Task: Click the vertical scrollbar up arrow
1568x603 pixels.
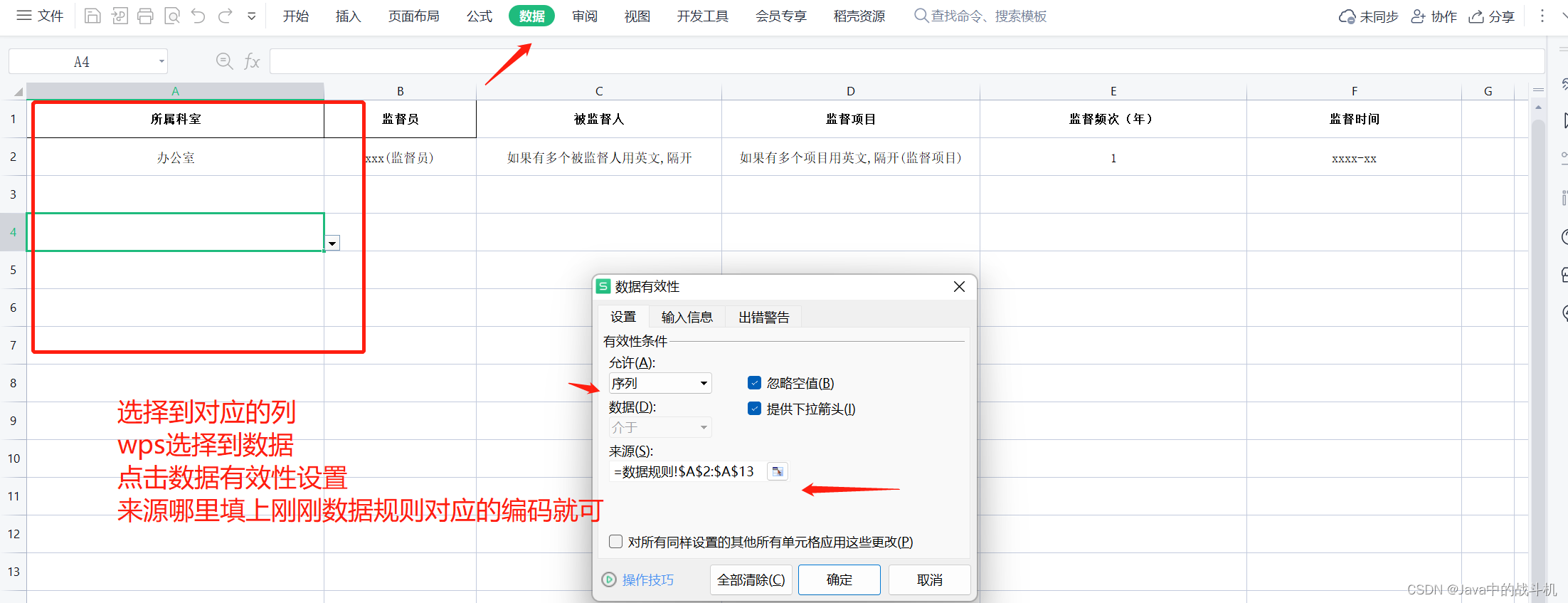Action: [1538, 108]
